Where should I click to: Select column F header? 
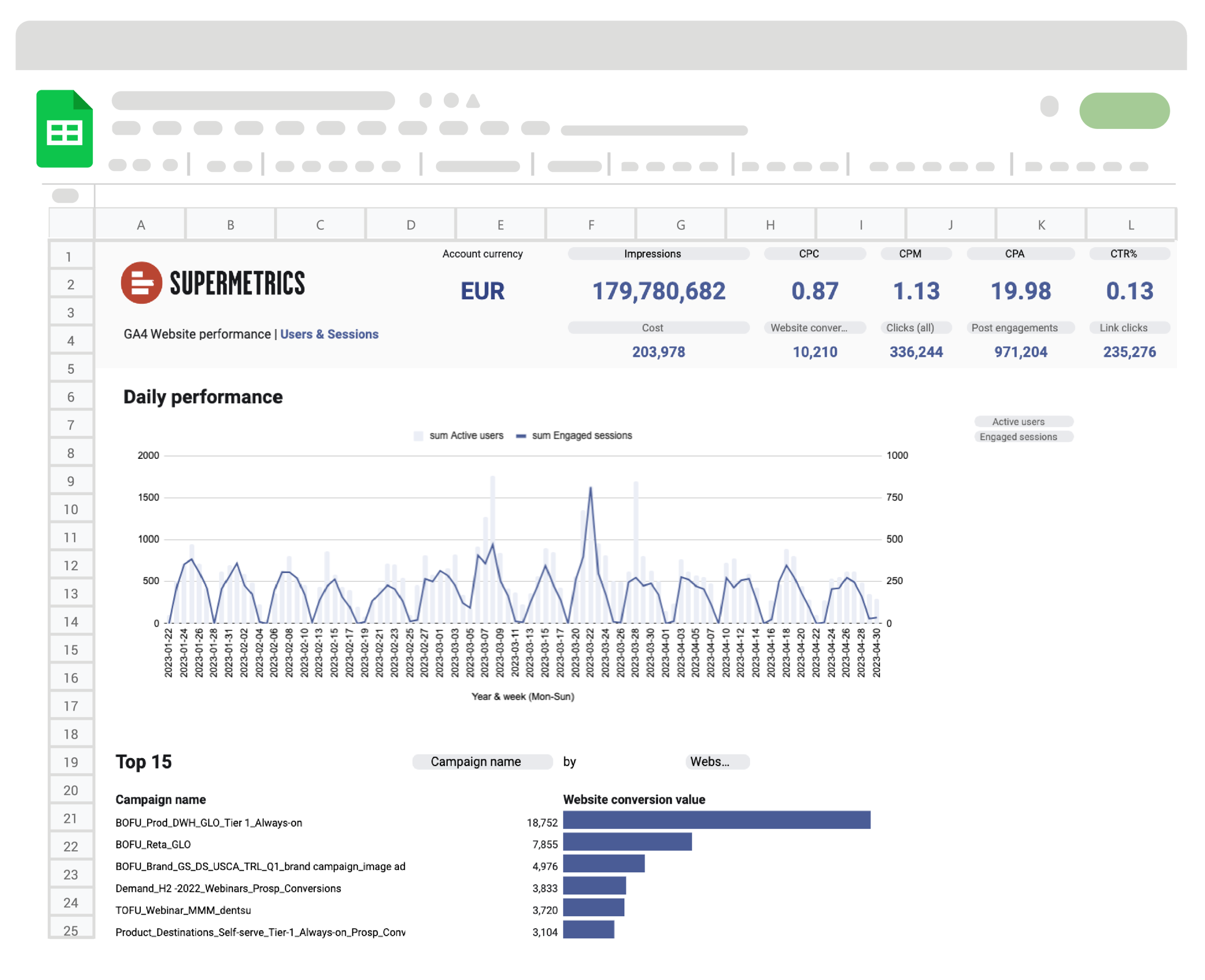[590, 225]
